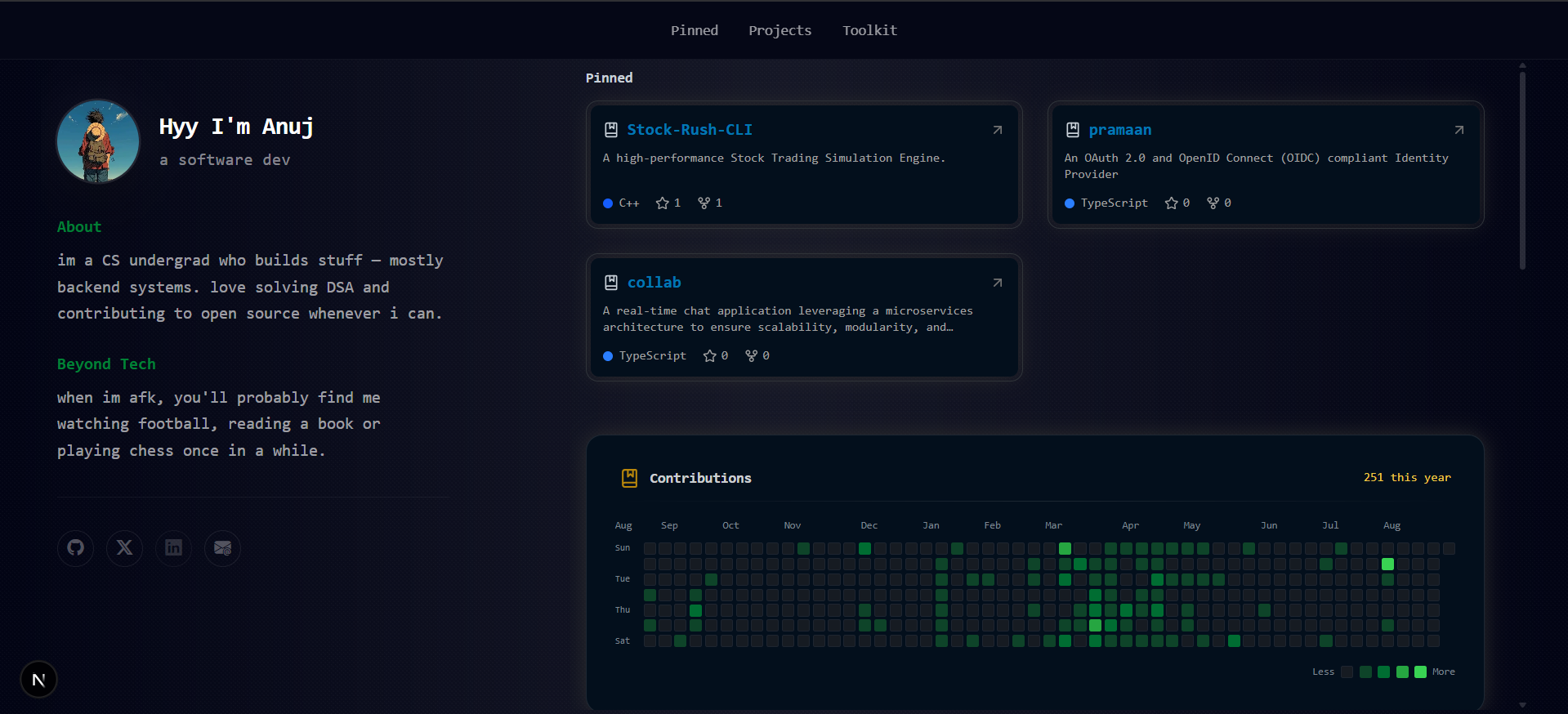
Task: Switch to the Projects nav section
Action: coord(780,30)
